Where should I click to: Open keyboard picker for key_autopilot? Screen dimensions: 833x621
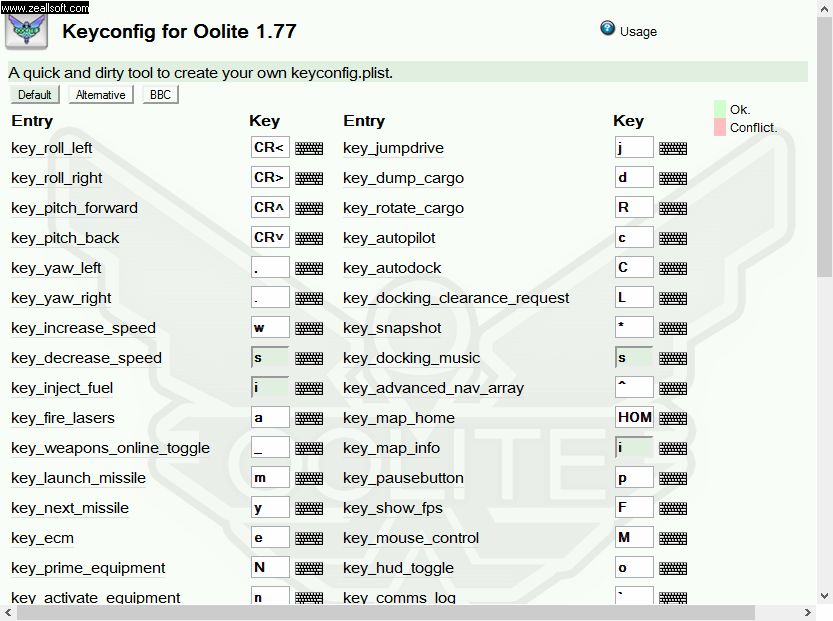coord(673,239)
